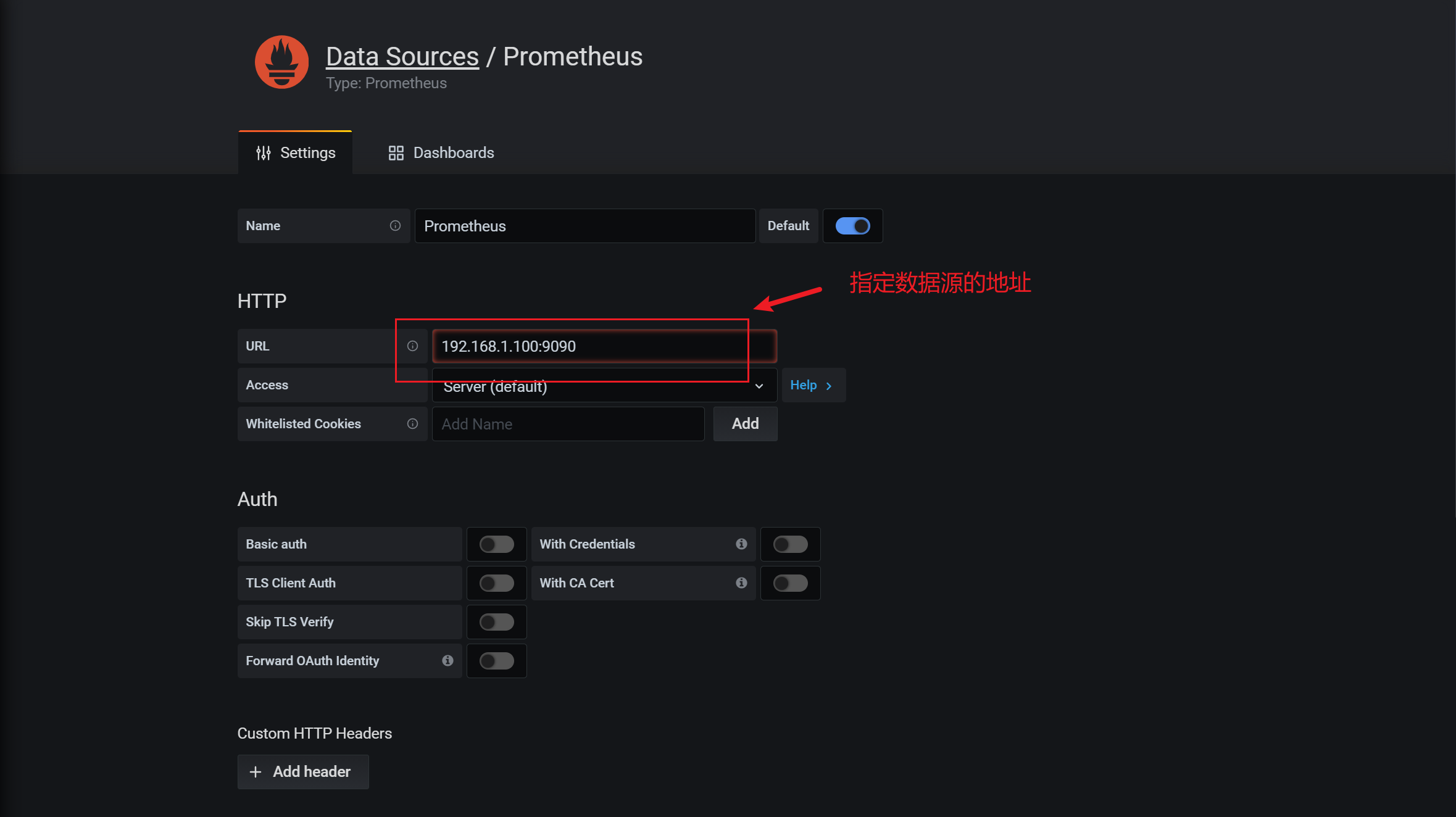This screenshot has width=1456, height=817.
Task: Click the Name input field containing Prometheus
Action: click(x=585, y=226)
